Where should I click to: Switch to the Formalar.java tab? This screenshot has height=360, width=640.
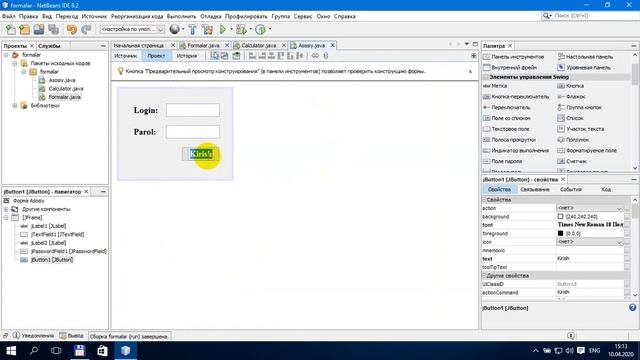[203, 45]
